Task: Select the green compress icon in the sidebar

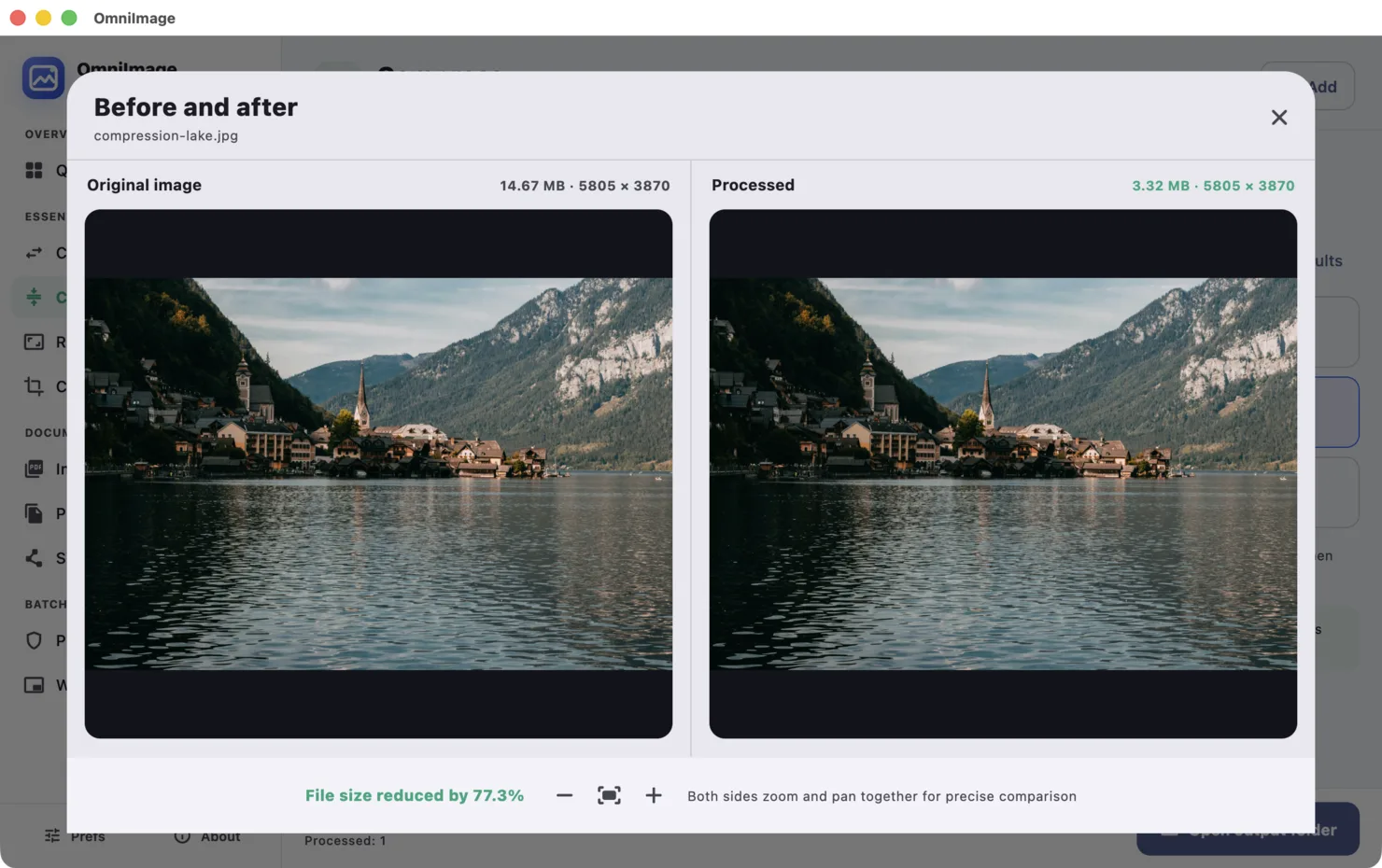Action: [35, 297]
